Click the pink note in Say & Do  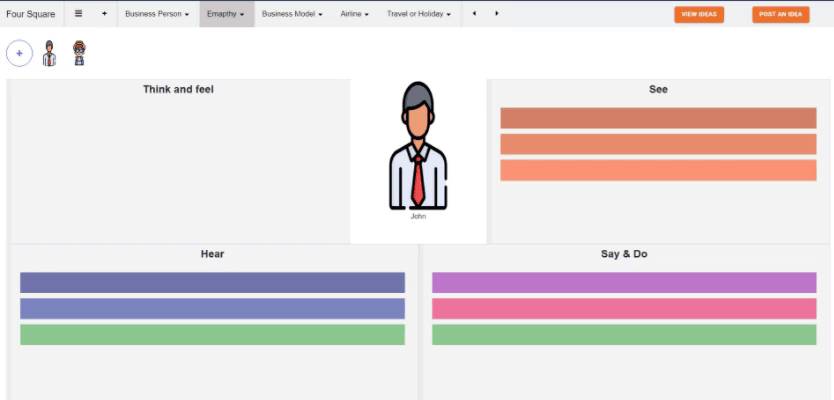point(624,309)
